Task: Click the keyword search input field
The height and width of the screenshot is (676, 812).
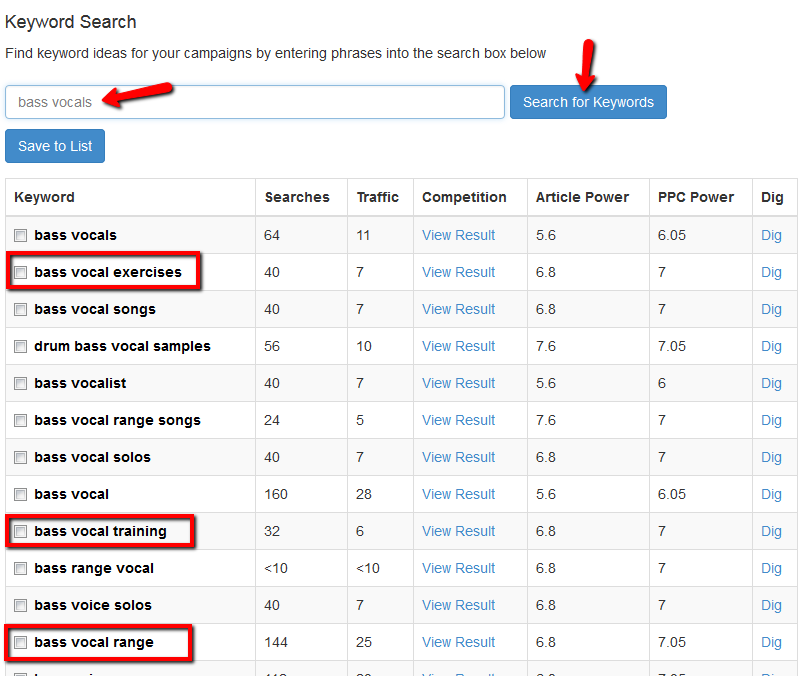Action: pos(254,102)
